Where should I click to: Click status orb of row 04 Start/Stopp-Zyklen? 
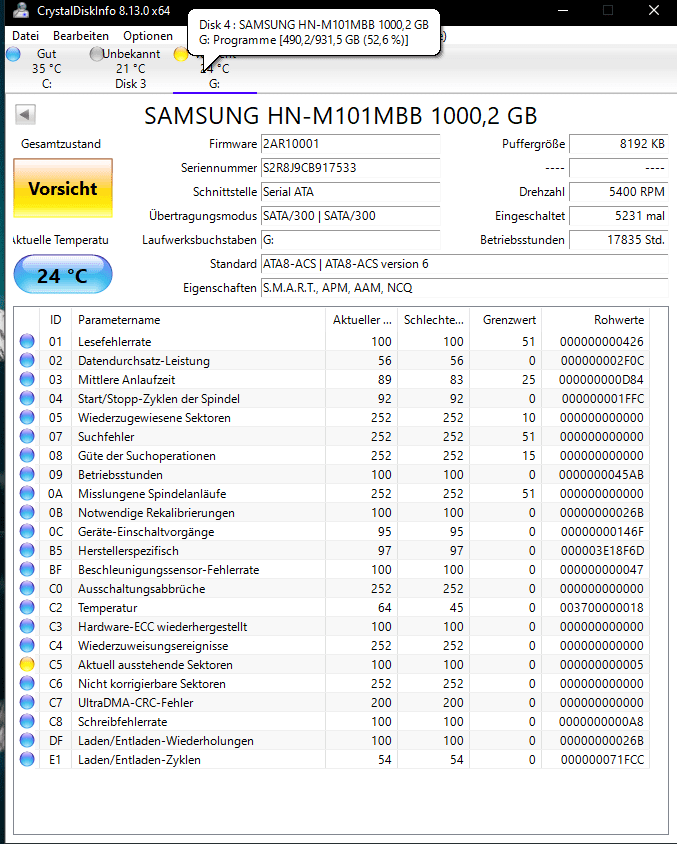pyautogui.click(x=27, y=398)
